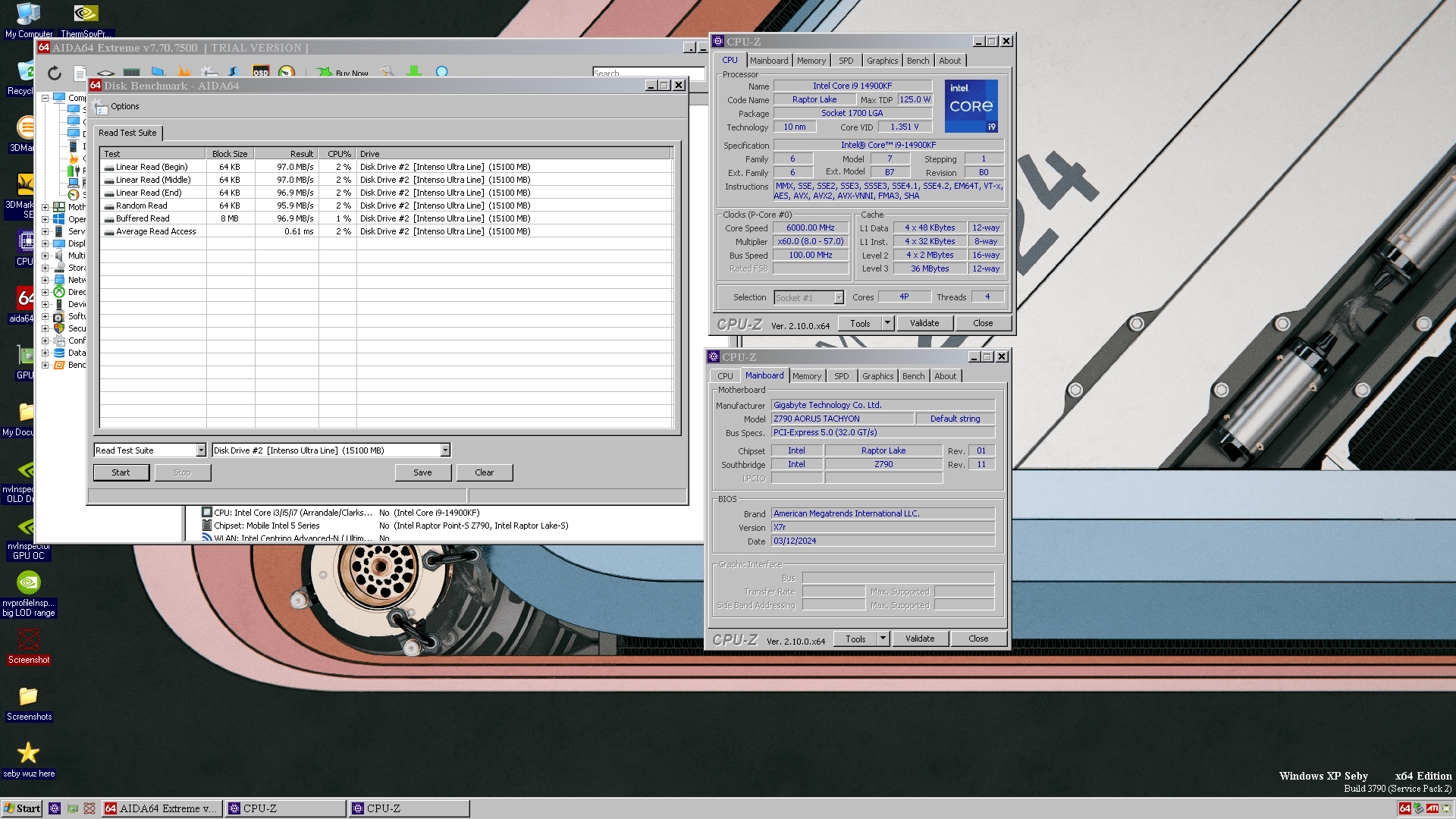The image size is (1456, 819).
Task: Open the nvprofileInspector desktop icon
Action: (28, 583)
